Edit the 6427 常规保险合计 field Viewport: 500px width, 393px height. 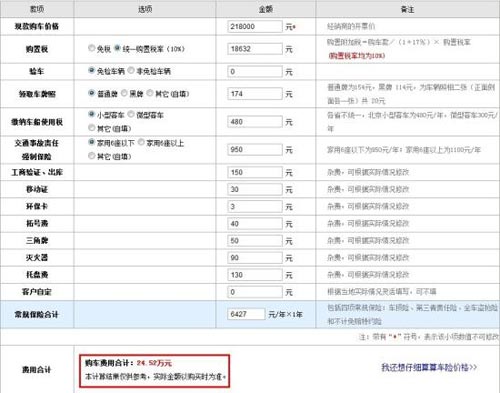coord(246,314)
